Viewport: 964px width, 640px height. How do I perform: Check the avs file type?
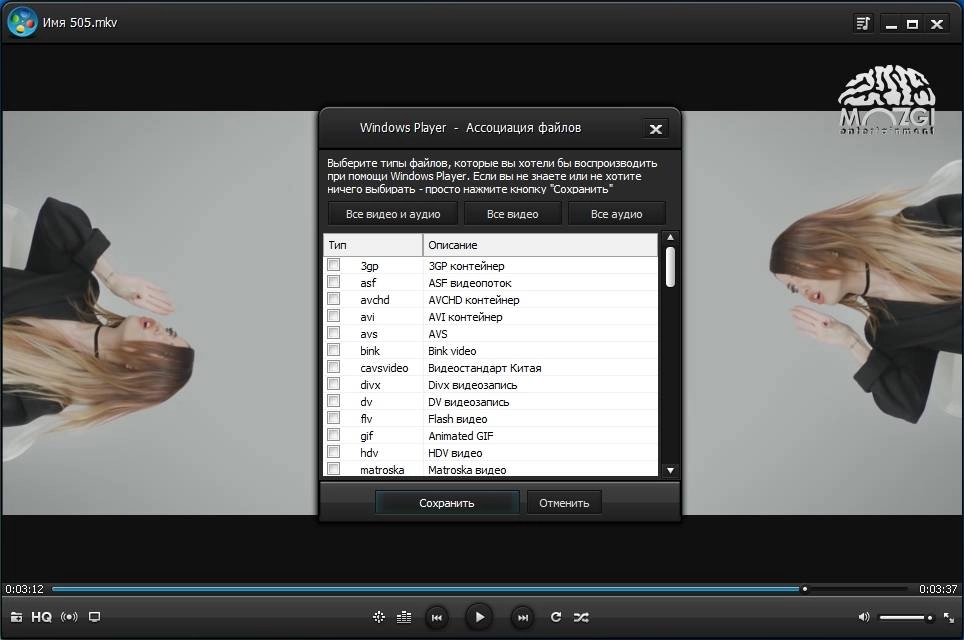(333, 333)
